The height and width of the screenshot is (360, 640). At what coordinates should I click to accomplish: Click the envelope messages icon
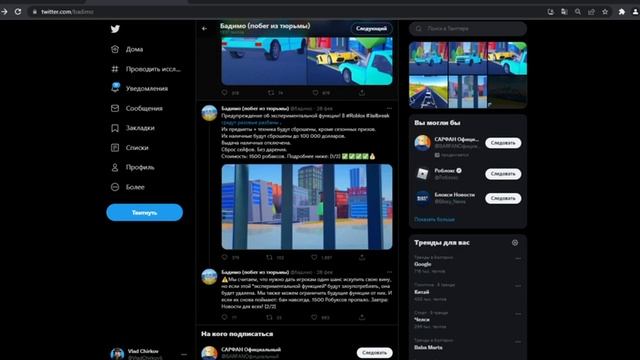[x=115, y=108]
